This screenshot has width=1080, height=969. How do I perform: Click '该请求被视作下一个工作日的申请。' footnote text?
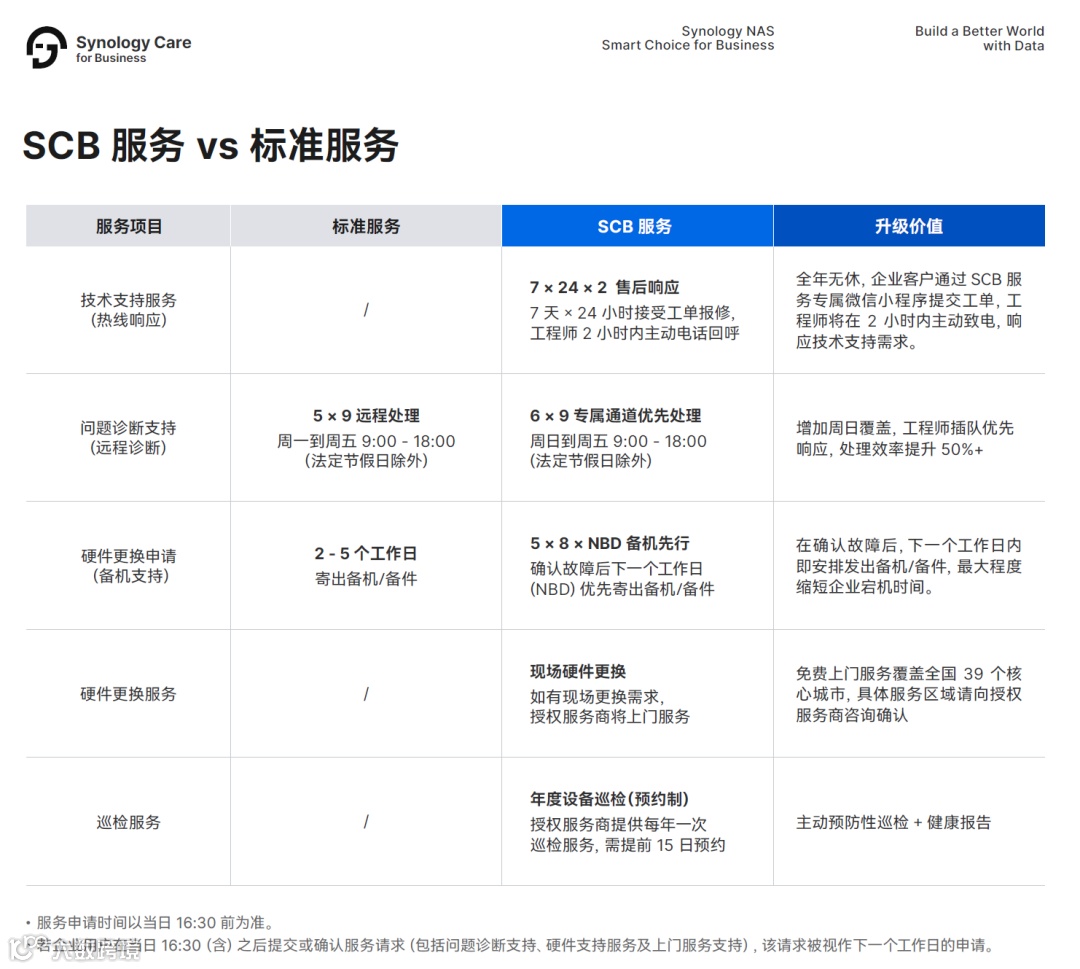[x=880, y=945]
